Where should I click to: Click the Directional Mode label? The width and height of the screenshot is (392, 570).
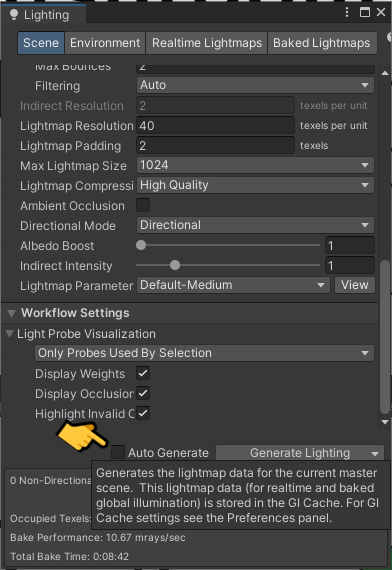pyautogui.click(x=68, y=226)
